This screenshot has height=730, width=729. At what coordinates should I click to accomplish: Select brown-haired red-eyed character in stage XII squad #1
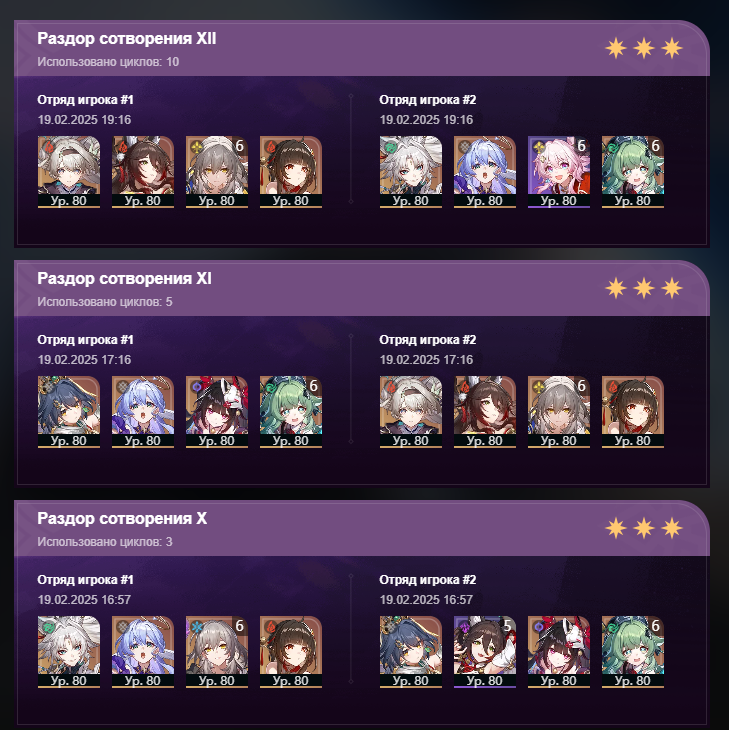(x=290, y=172)
